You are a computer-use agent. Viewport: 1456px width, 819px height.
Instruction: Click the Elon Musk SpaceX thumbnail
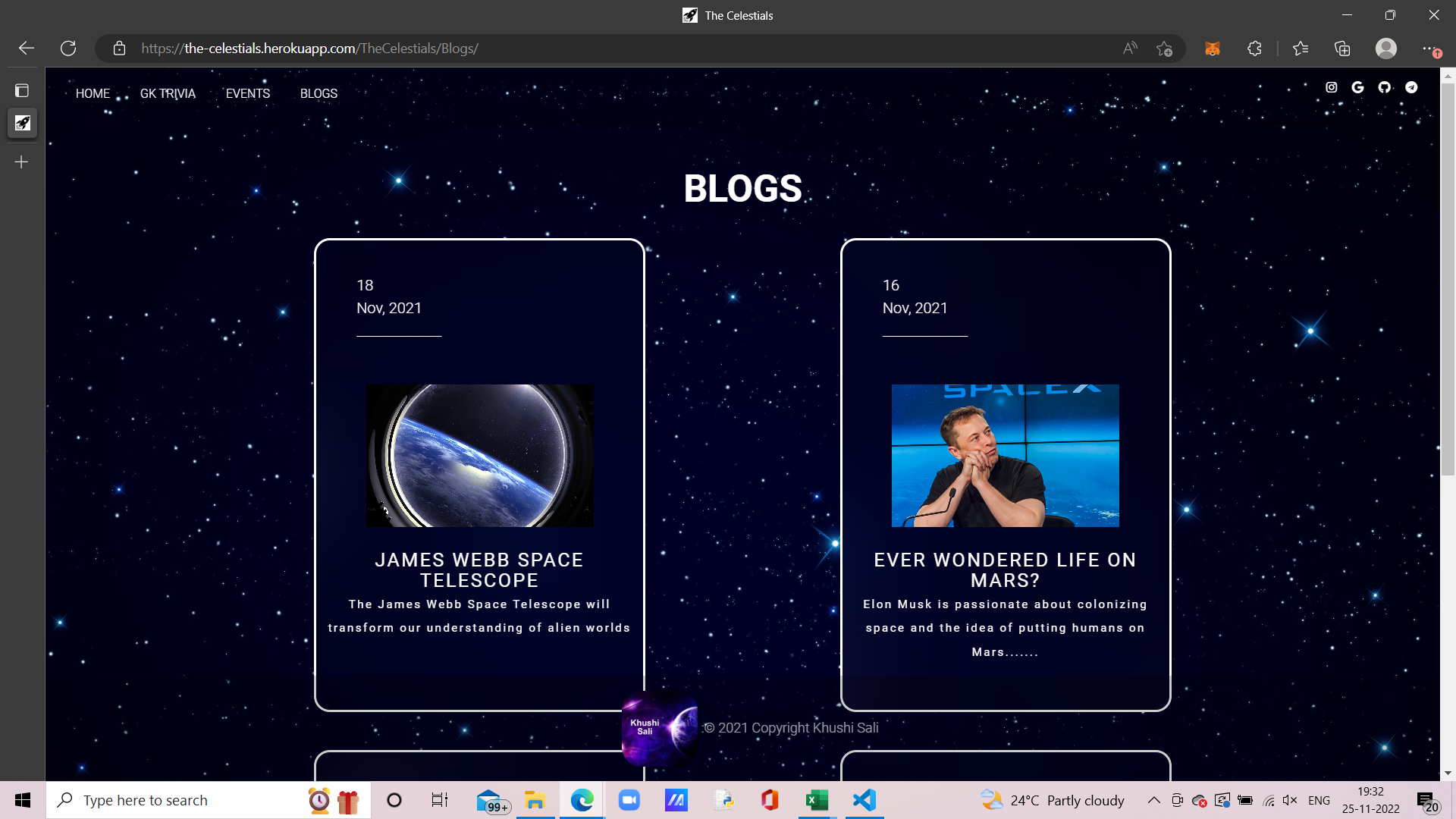[1005, 455]
